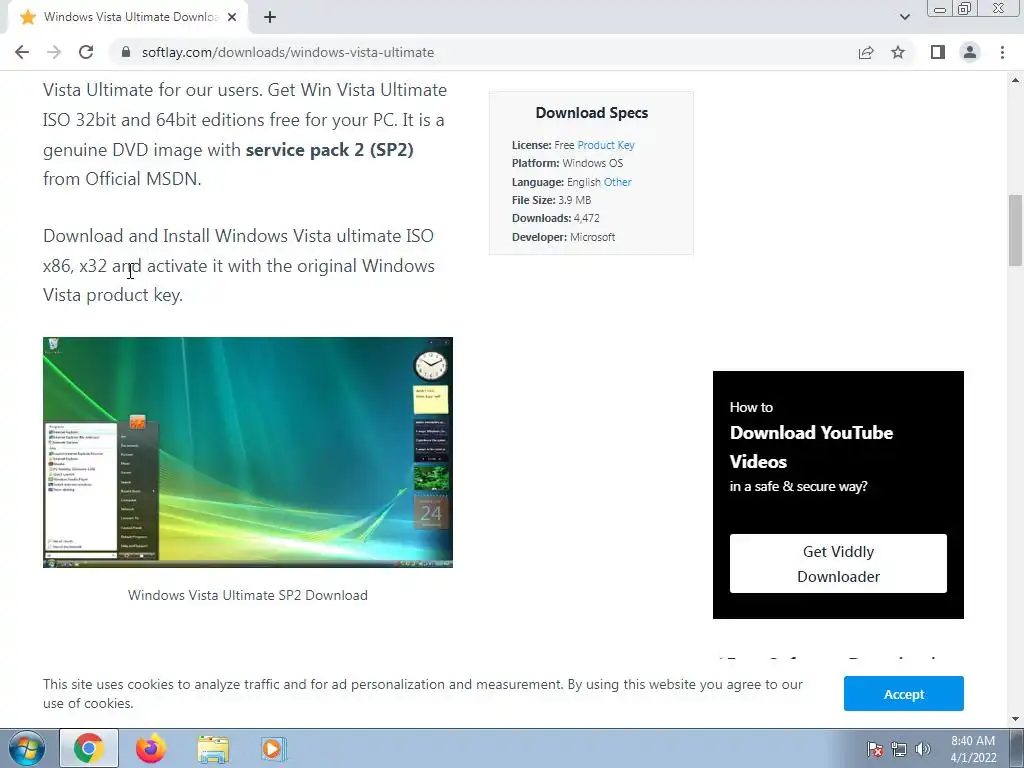Click the forward navigation arrow
Image resolution: width=1024 pixels, height=768 pixels.
(54, 52)
